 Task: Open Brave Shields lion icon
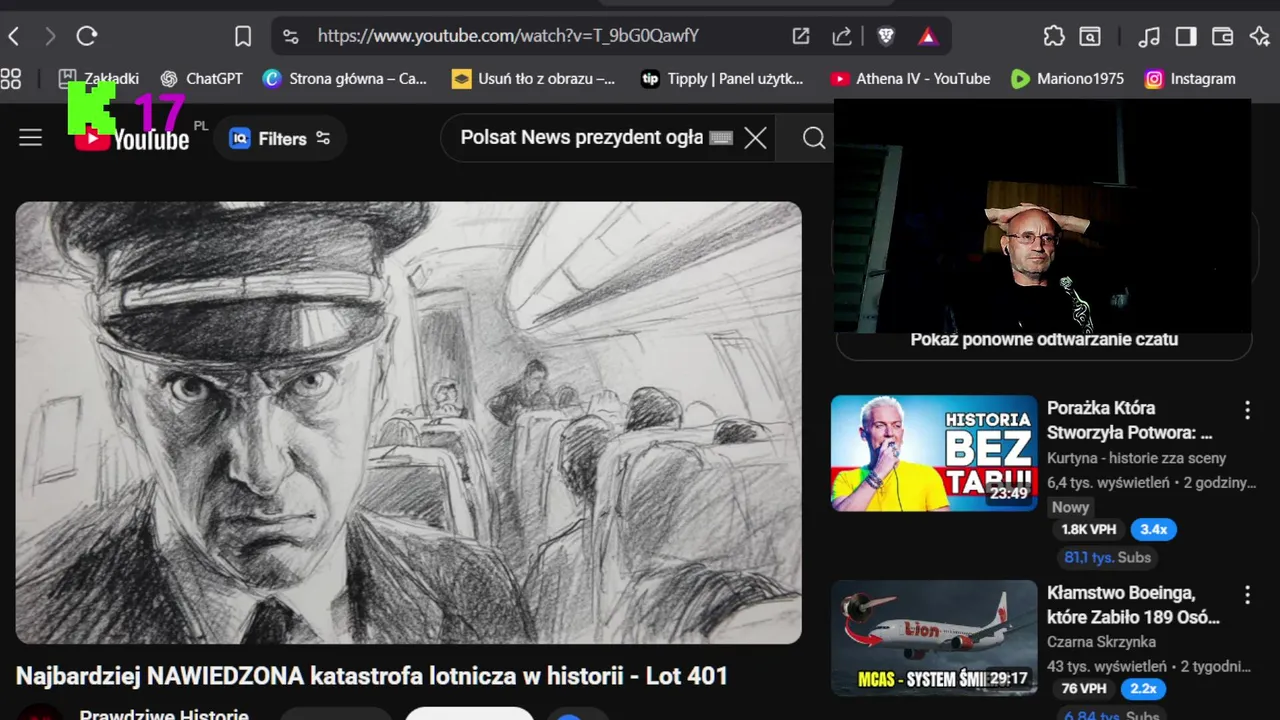coord(886,37)
